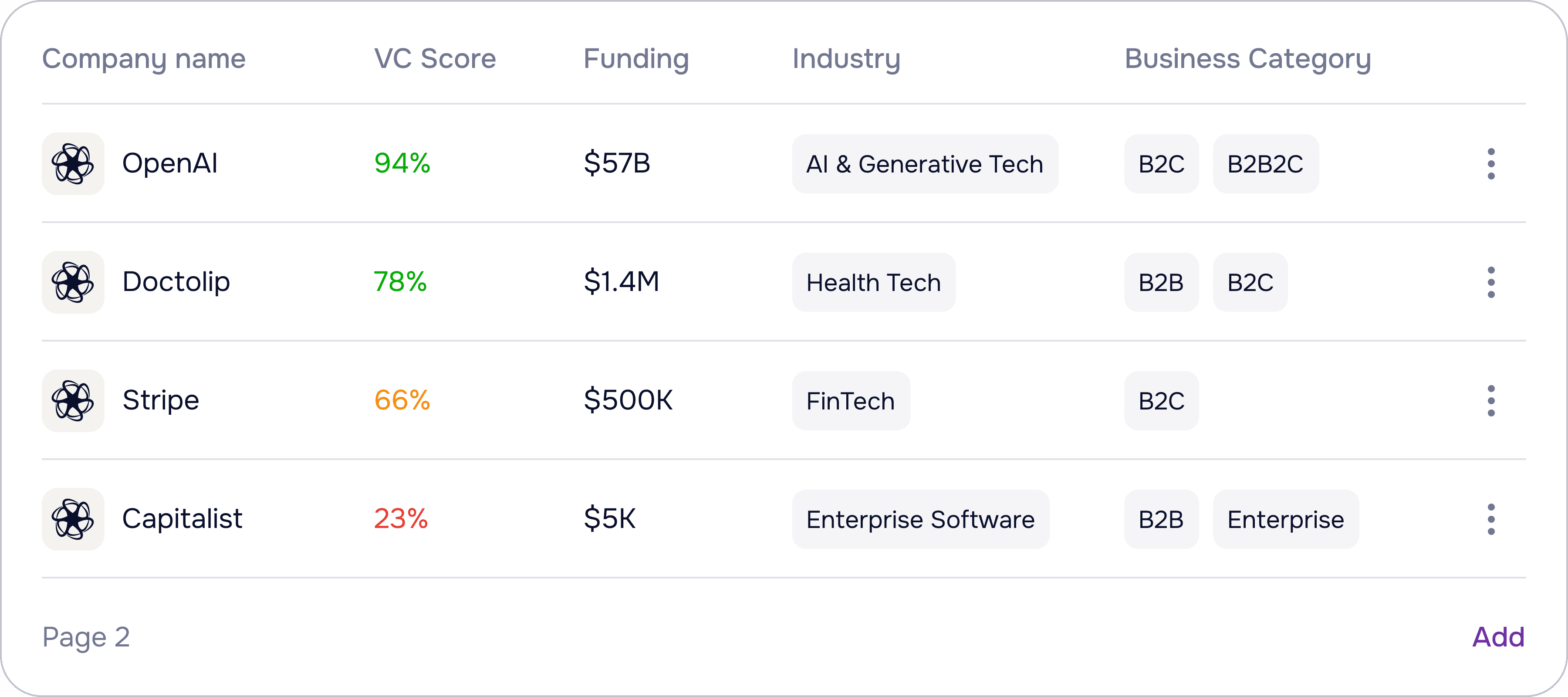This screenshot has height=697, width=1568.
Task: Open the three-dot menu for OpenAI
Action: pyautogui.click(x=1491, y=164)
